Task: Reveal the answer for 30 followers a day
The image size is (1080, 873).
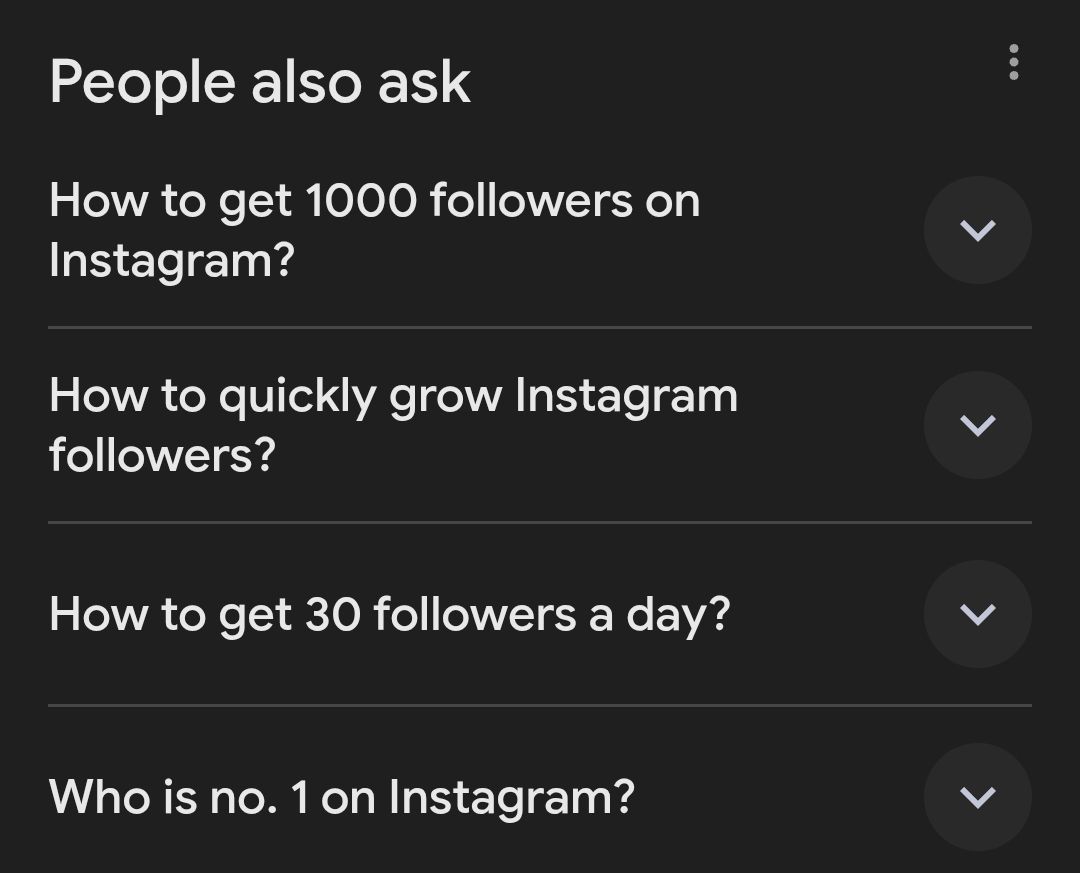Action: tap(977, 613)
